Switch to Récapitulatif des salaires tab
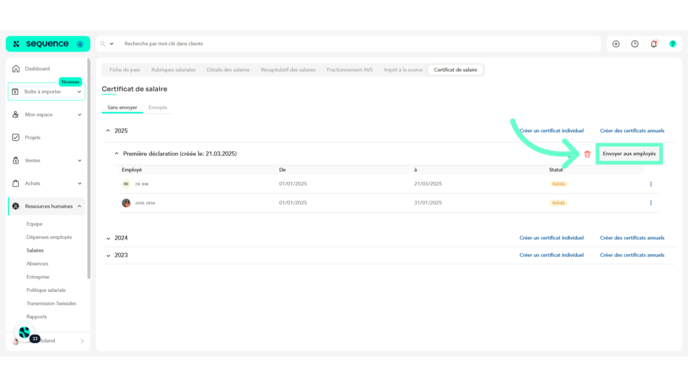Image resolution: width=688 pixels, height=387 pixels. [x=288, y=70]
